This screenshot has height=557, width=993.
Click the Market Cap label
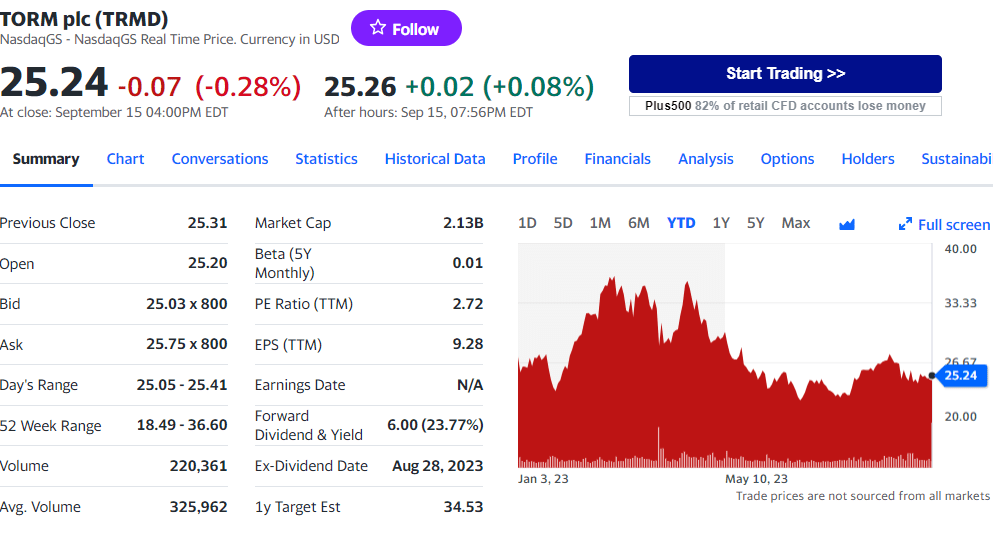293,223
